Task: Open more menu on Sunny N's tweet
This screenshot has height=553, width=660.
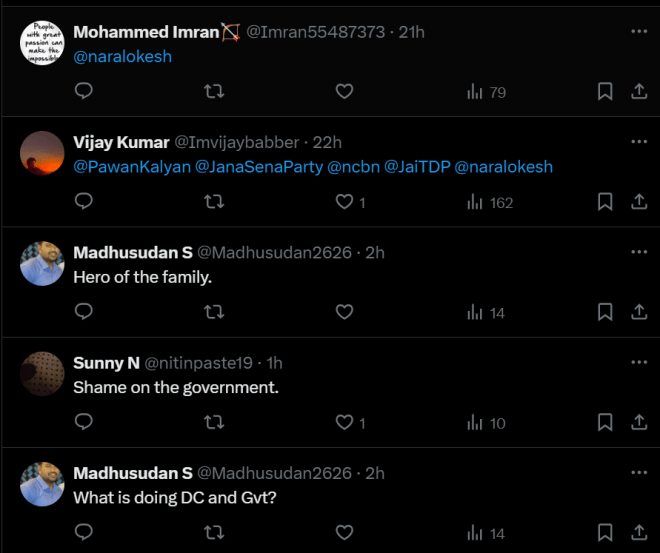Action: [639, 362]
